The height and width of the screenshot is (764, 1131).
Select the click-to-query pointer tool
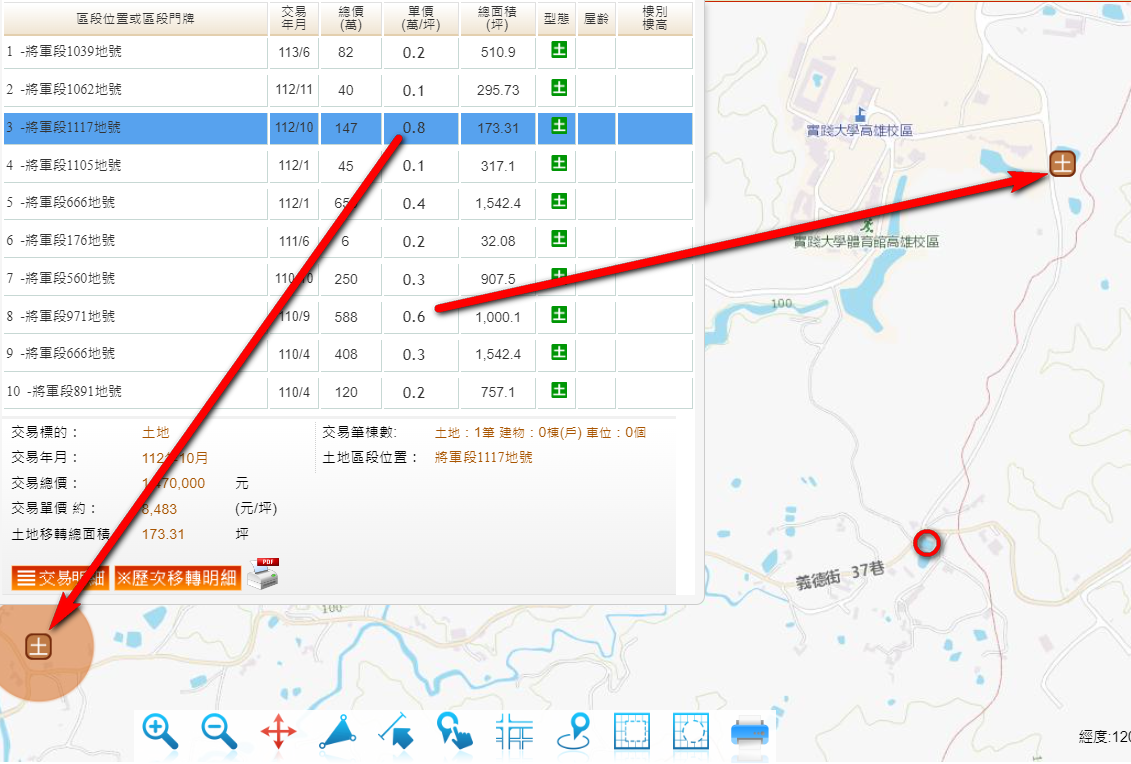tap(455, 732)
